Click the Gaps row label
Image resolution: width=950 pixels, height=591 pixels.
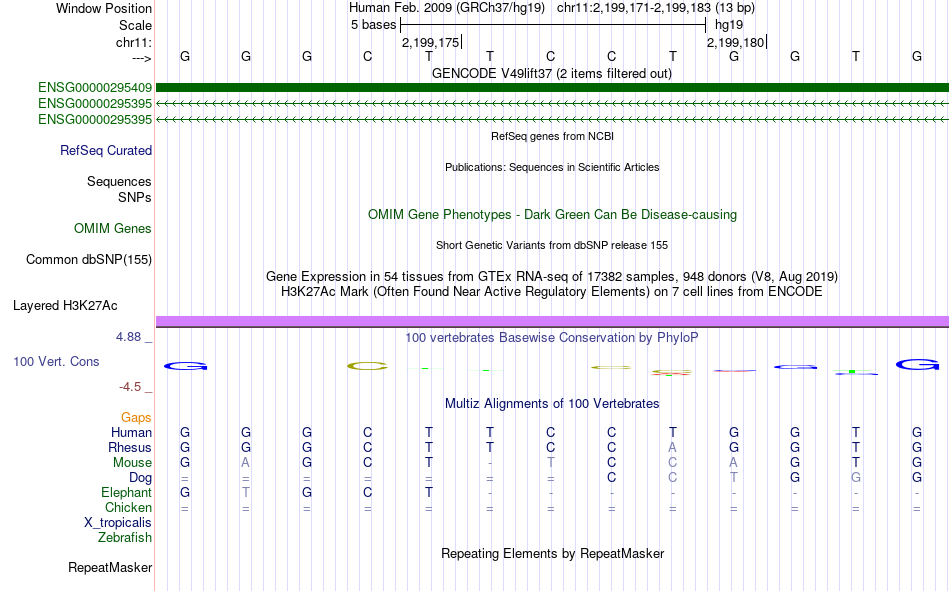(136, 417)
